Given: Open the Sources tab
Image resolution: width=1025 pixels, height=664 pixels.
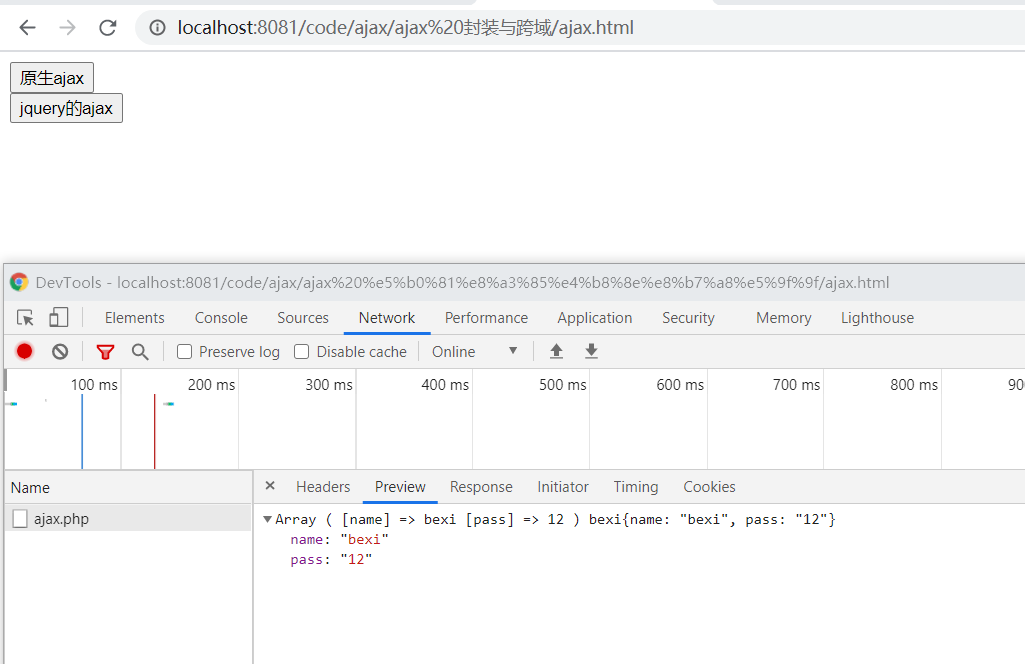Looking at the screenshot, I should pyautogui.click(x=303, y=318).
